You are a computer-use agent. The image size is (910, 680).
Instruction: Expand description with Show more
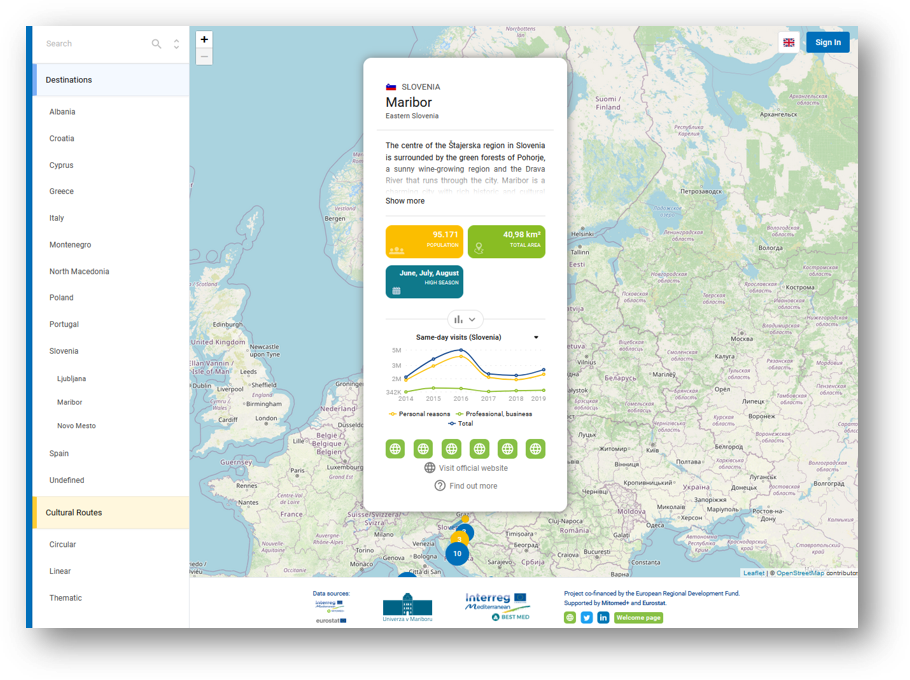point(405,201)
